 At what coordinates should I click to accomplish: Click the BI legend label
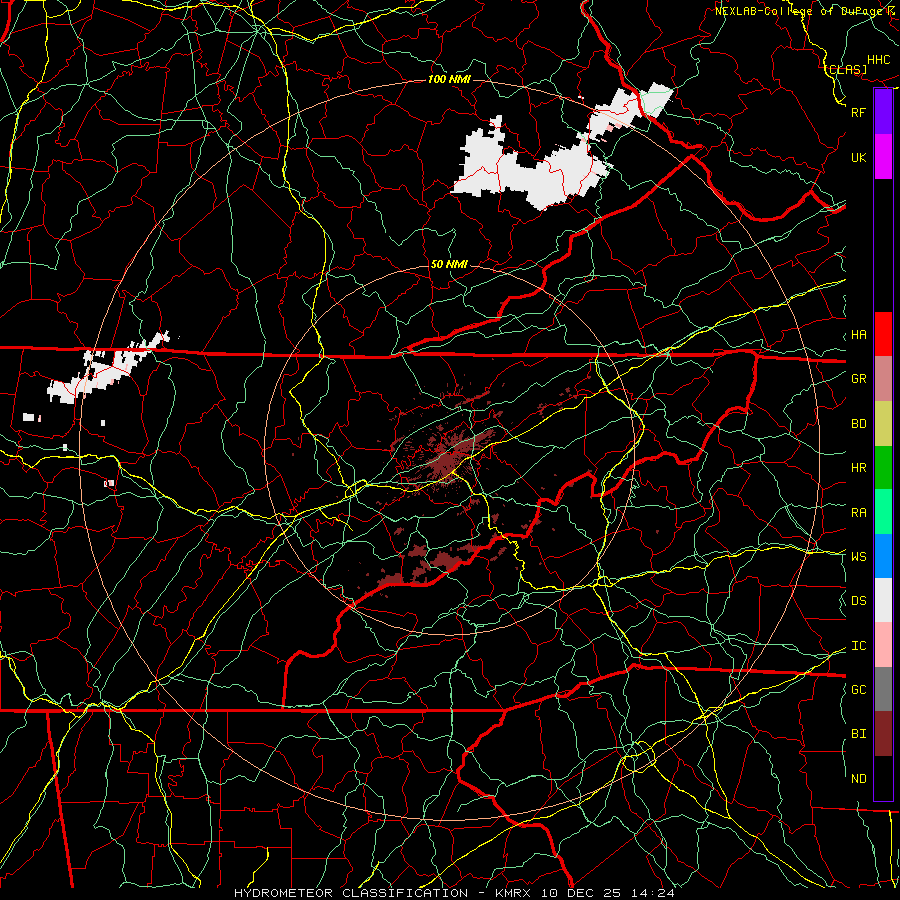tap(859, 734)
